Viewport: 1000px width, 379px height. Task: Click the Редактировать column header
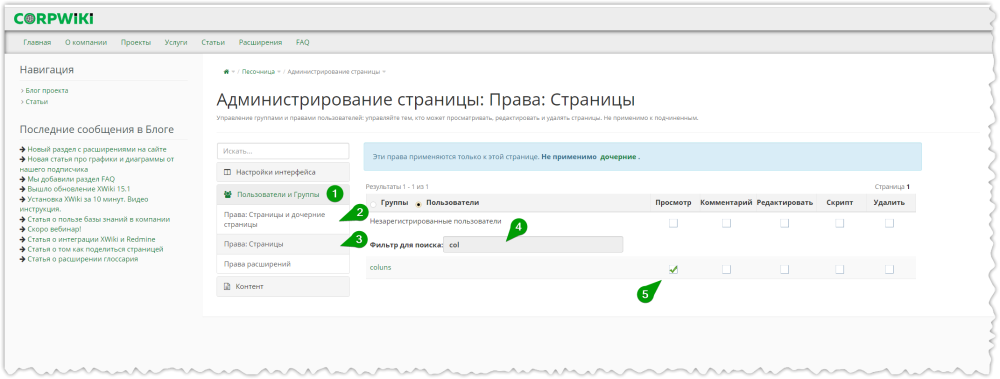(784, 203)
